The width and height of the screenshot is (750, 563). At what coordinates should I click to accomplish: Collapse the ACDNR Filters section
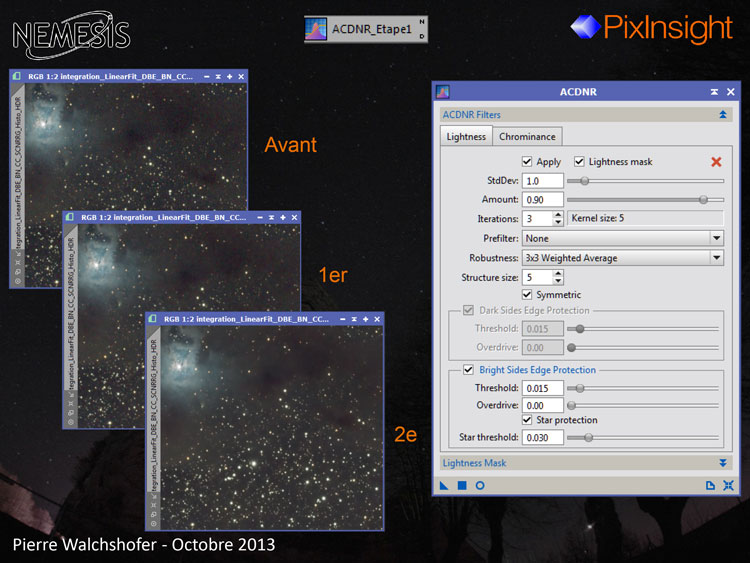(723, 115)
